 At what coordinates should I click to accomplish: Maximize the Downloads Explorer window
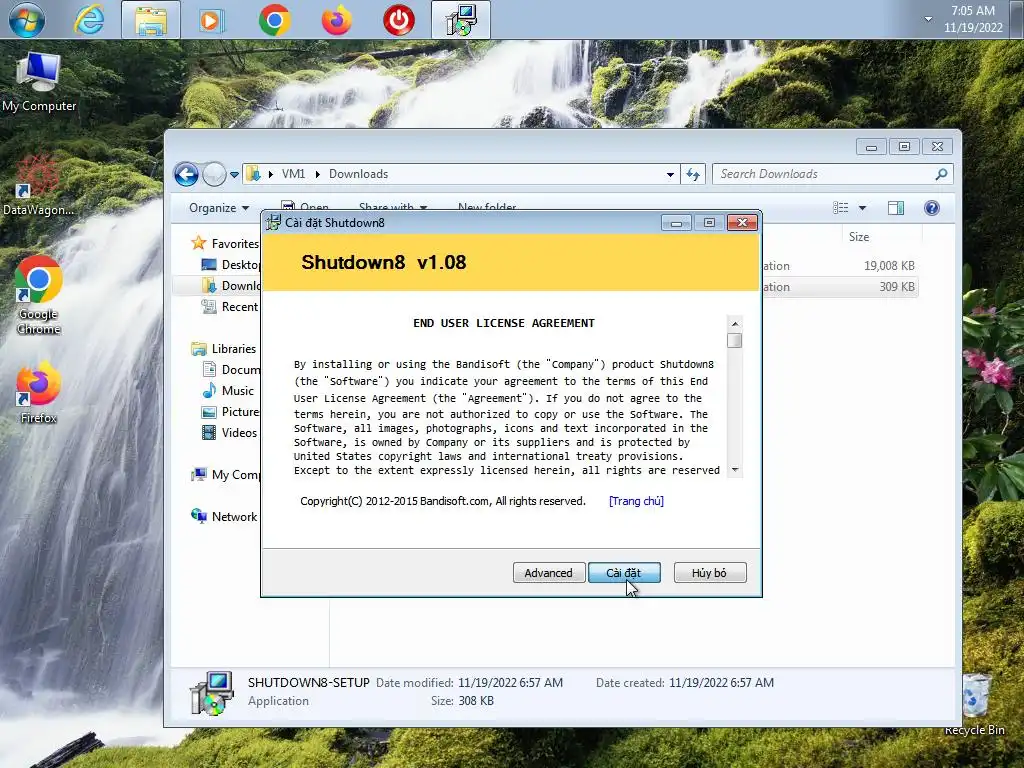(904, 146)
